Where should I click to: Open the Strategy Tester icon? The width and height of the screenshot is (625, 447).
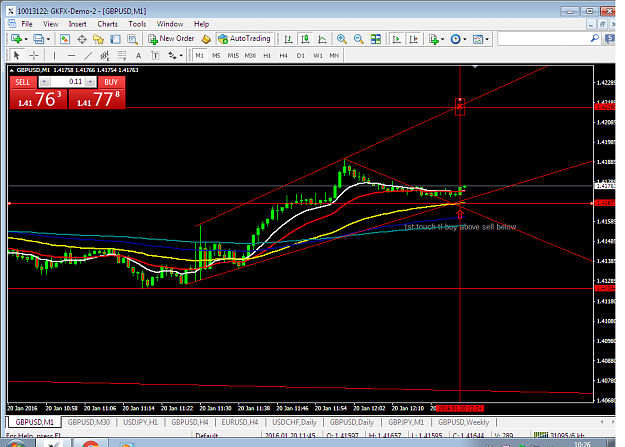click(x=132, y=39)
